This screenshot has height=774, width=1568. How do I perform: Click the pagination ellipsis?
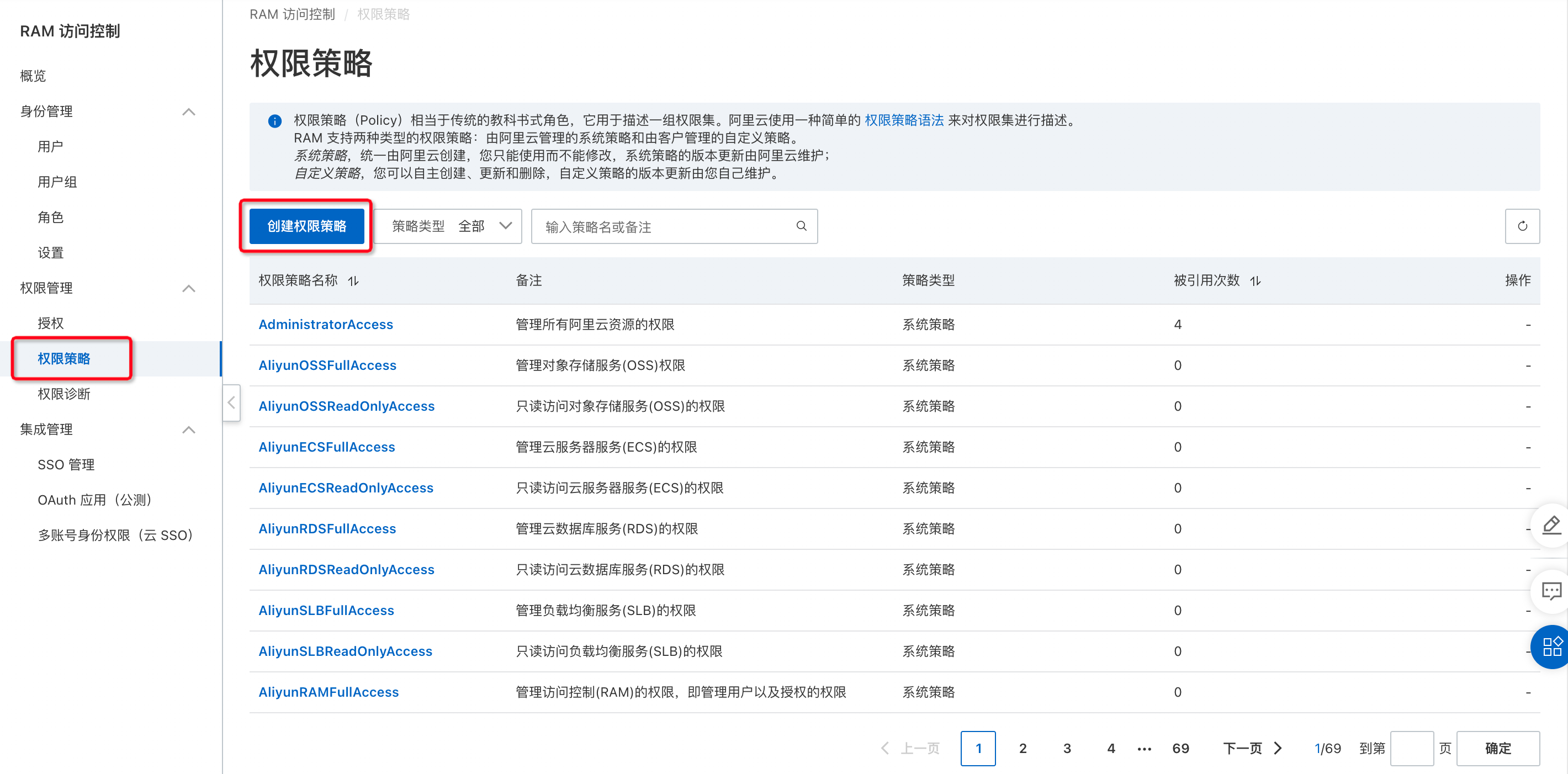pyautogui.click(x=1145, y=749)
